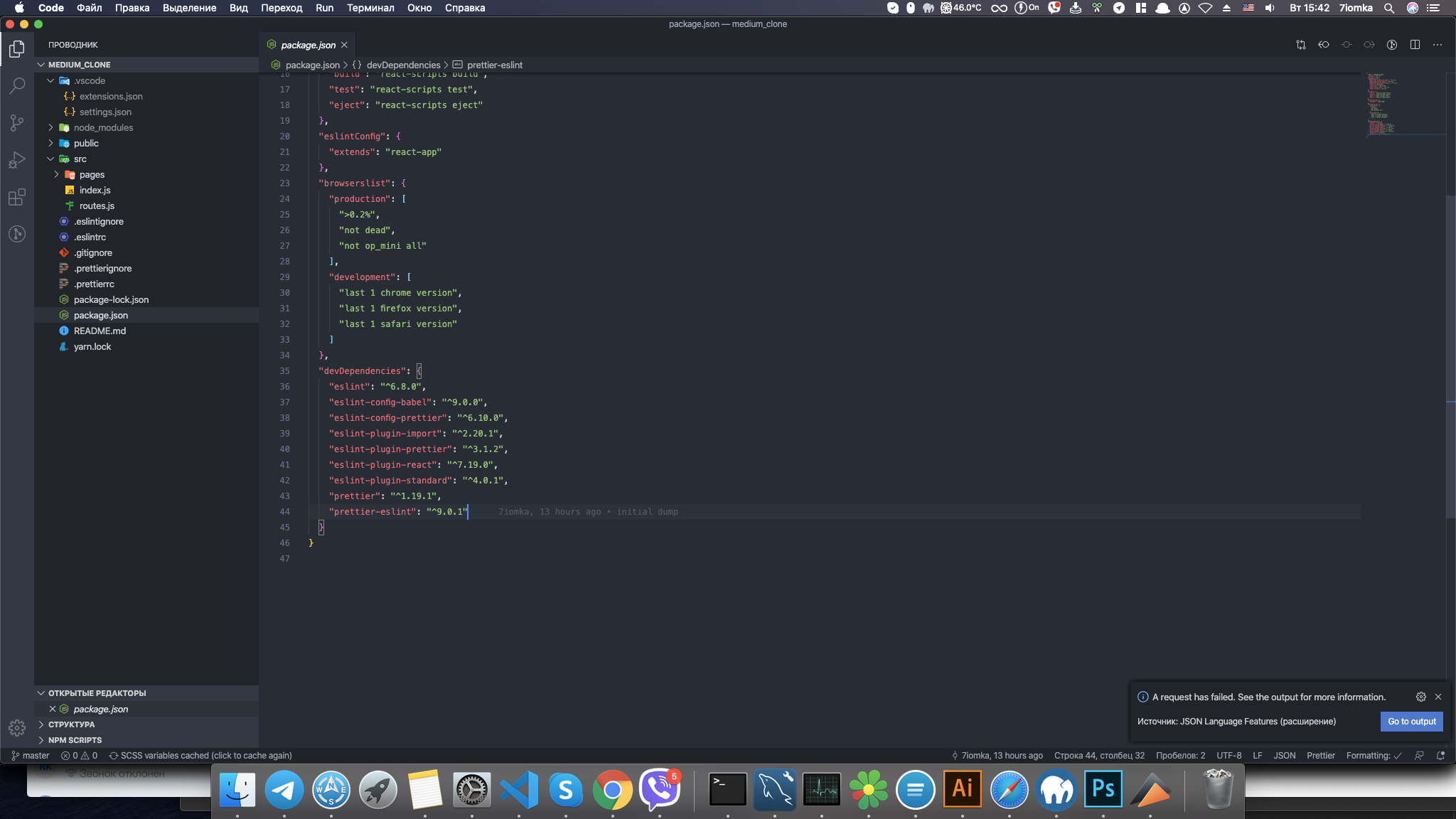Open the Source Control view
The height and width of the screenshot is (819, 1456).
coord(16,123)
